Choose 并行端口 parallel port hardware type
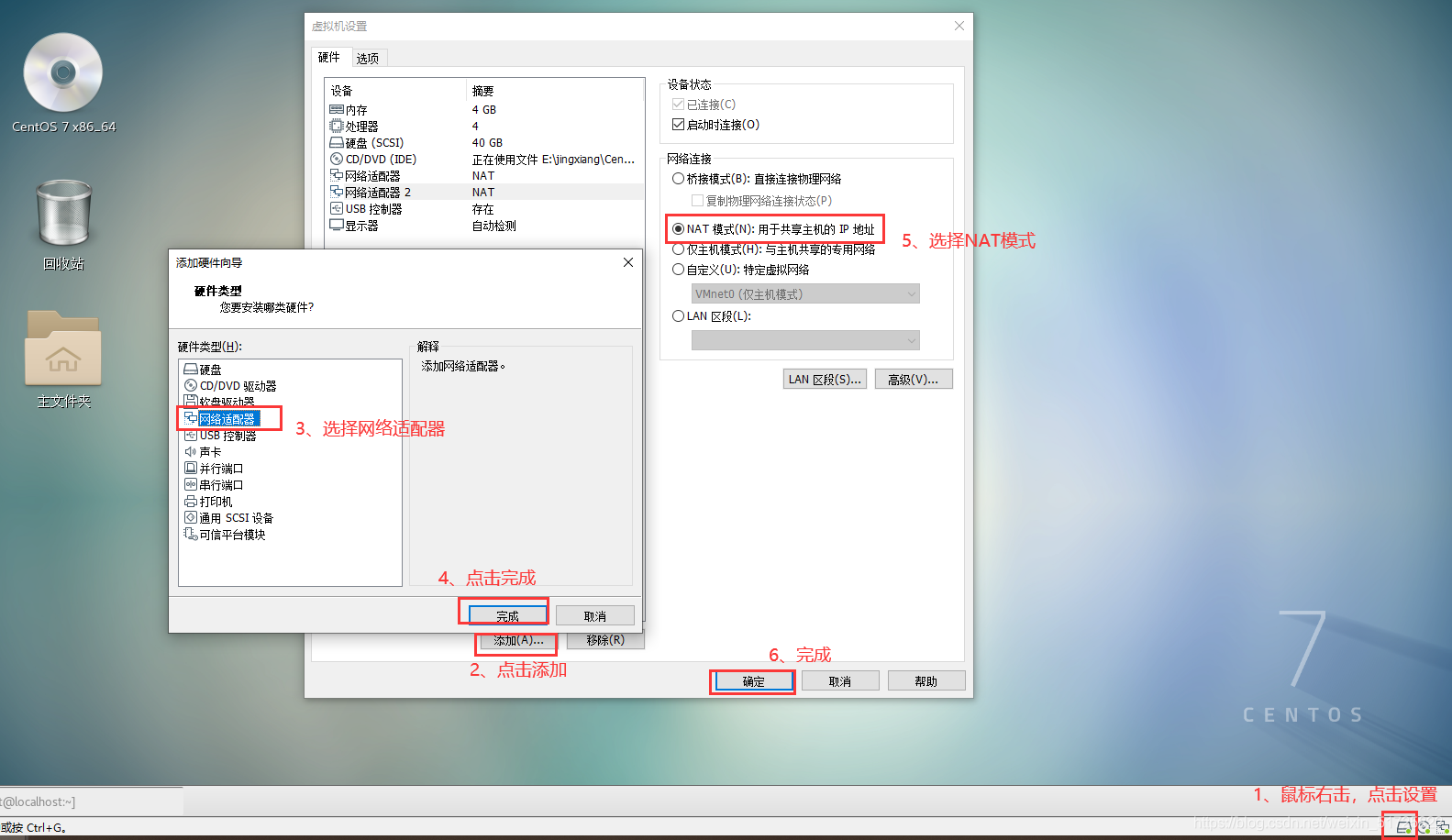This screenshot has width=1452, height=840. pos(214,469)
